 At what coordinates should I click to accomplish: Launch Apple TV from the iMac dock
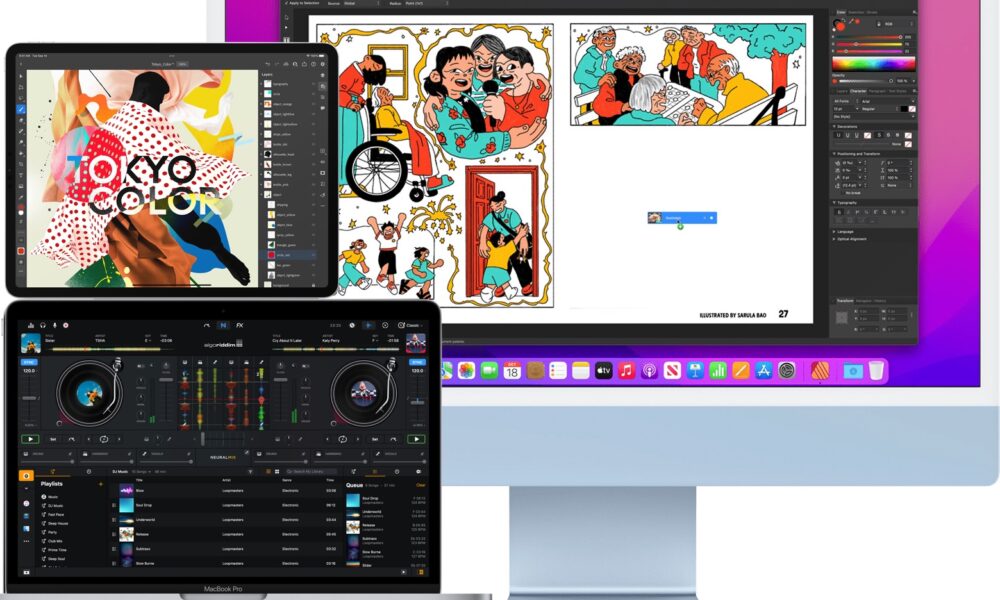click(x=603, y=370)
